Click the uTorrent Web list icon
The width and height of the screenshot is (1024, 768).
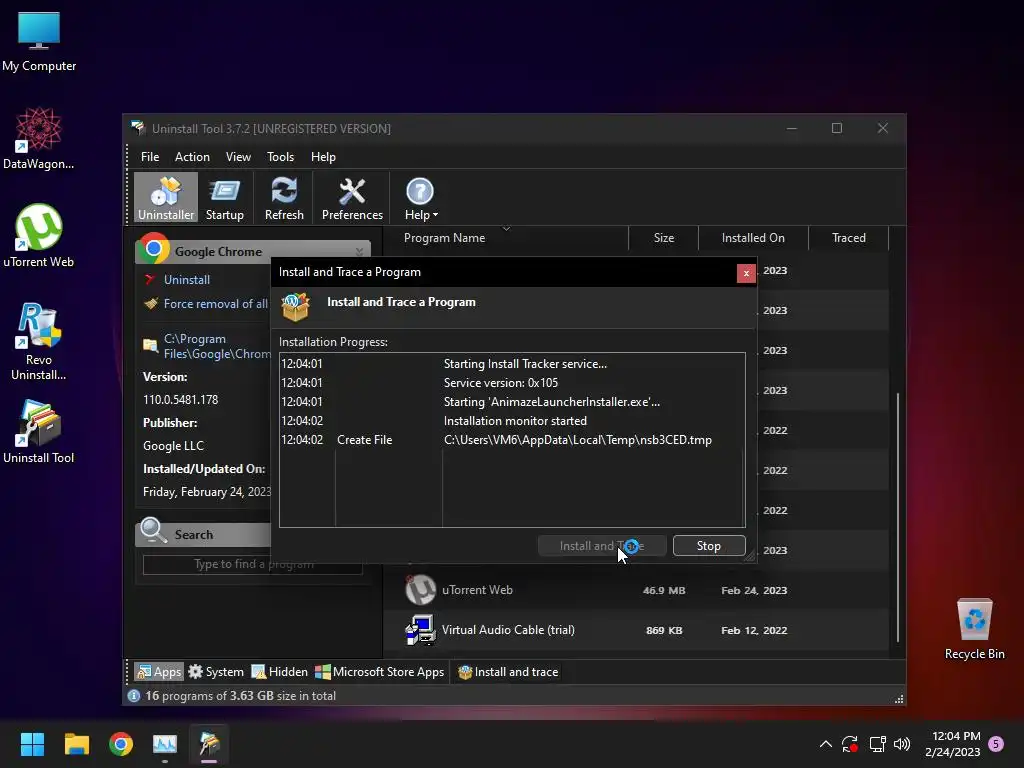point(421,590)
